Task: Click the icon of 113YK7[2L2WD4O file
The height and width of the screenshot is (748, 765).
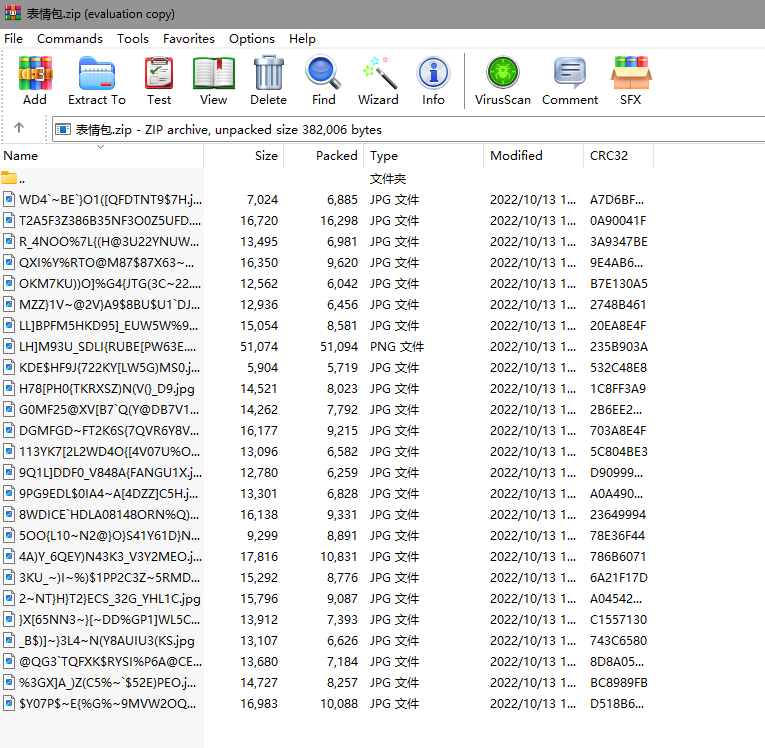Action: coord(9,451)
